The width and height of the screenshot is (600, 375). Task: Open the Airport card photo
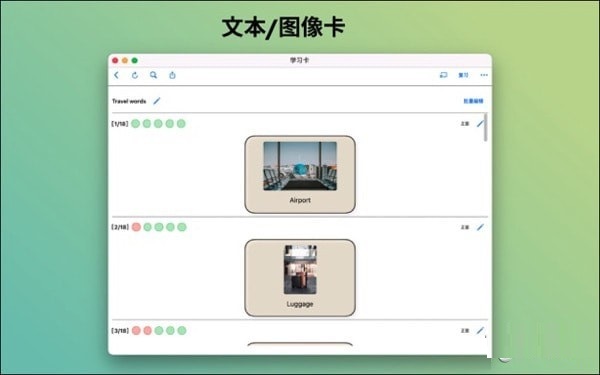pyautogui.click(x=300, y=166)
